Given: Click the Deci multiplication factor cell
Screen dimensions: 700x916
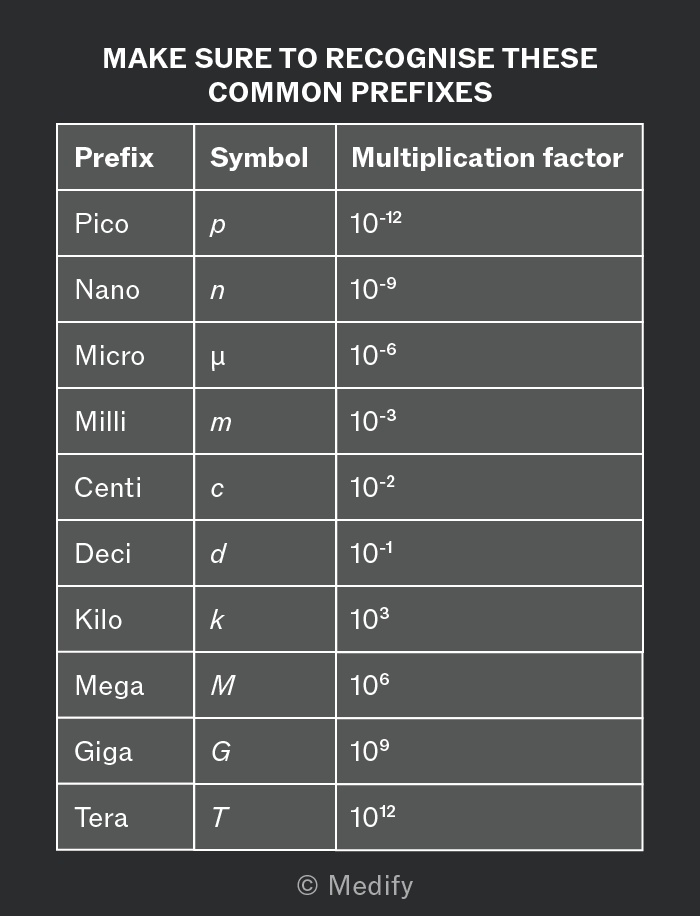Looking at the screenshot, I should (x=490, y=553).
